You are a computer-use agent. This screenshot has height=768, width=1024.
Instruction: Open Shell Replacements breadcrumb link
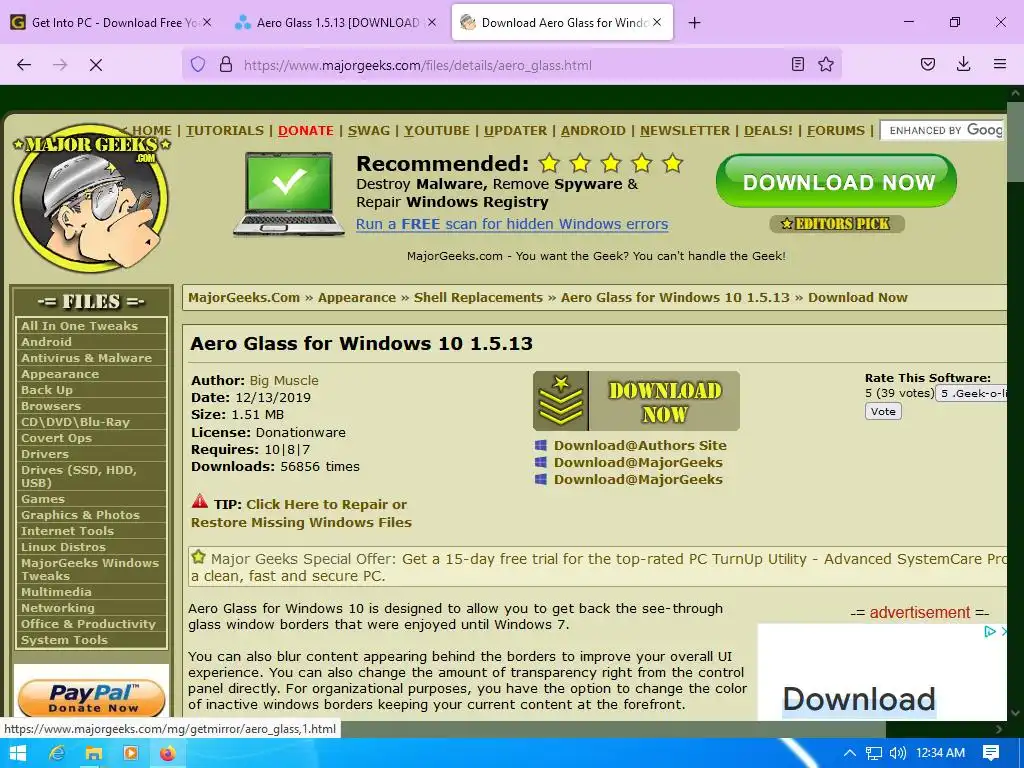point(478,298)
